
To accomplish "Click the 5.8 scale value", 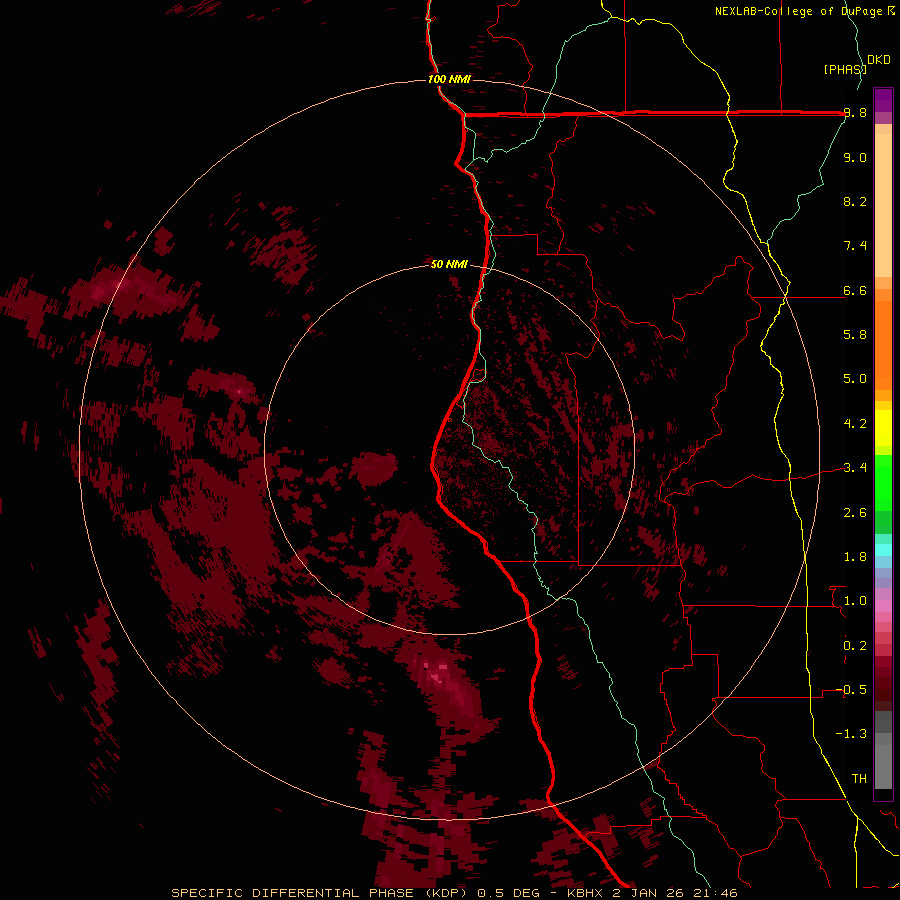I will pos(855,335).
